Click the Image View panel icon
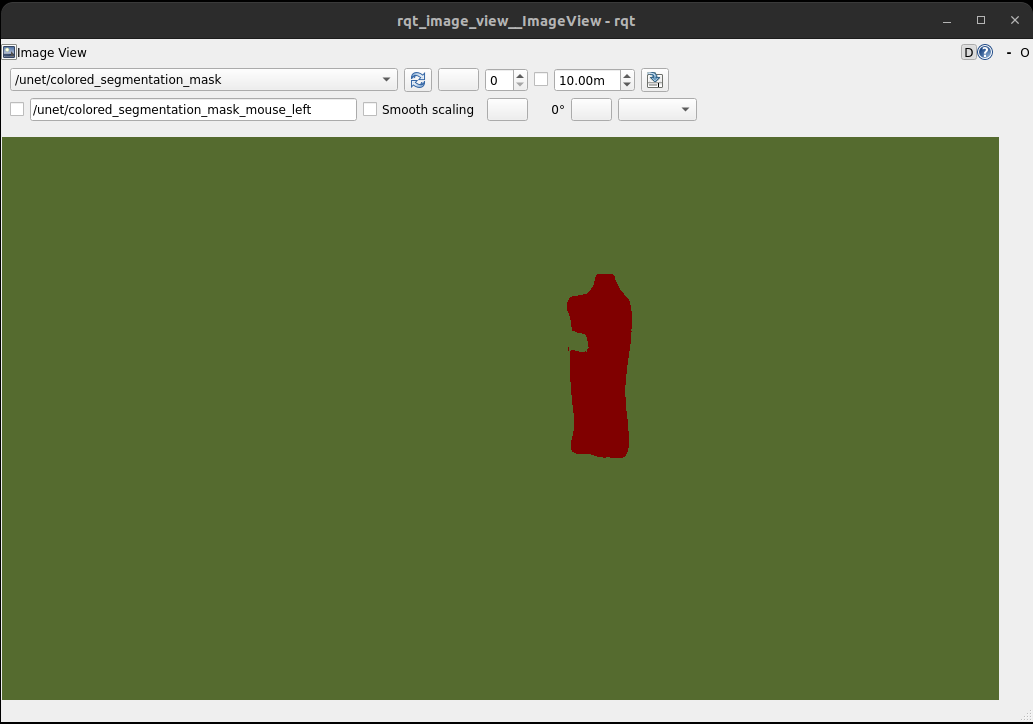This screenshot has width=1033, height=724. click(x=11, y=52)
